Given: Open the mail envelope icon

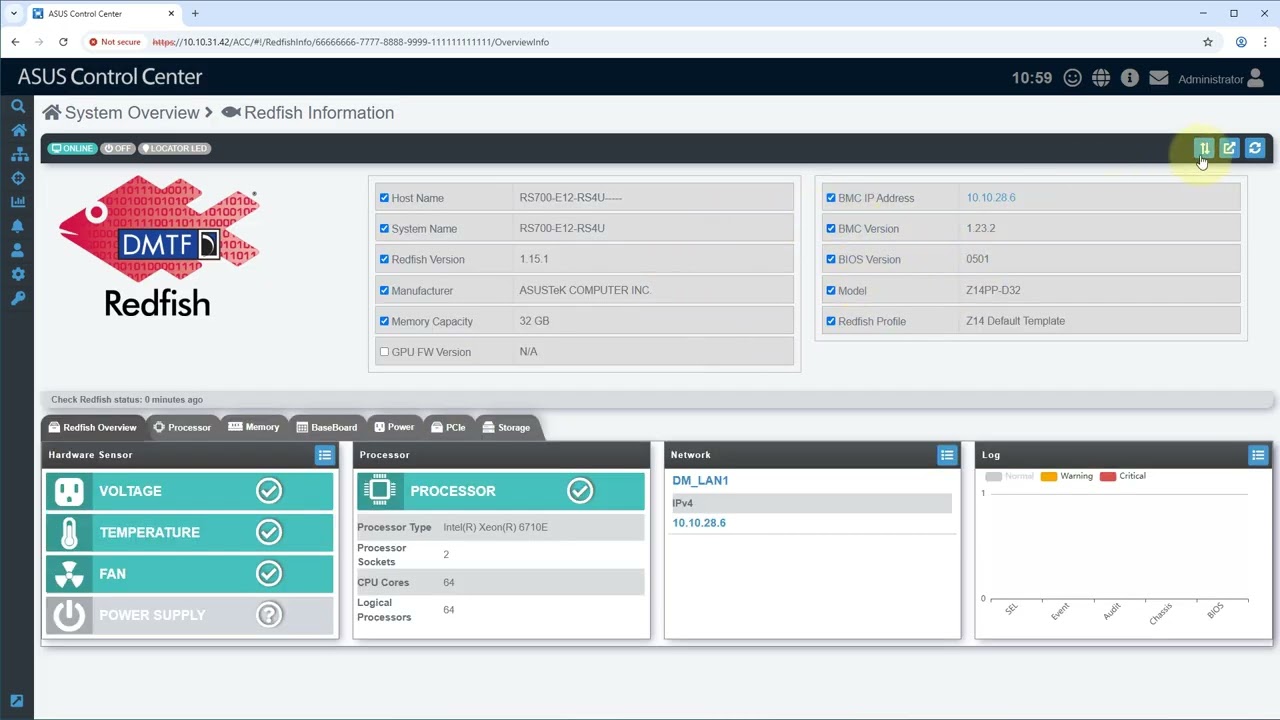Looking at the screenshot, I should (x=1159, y=78).
